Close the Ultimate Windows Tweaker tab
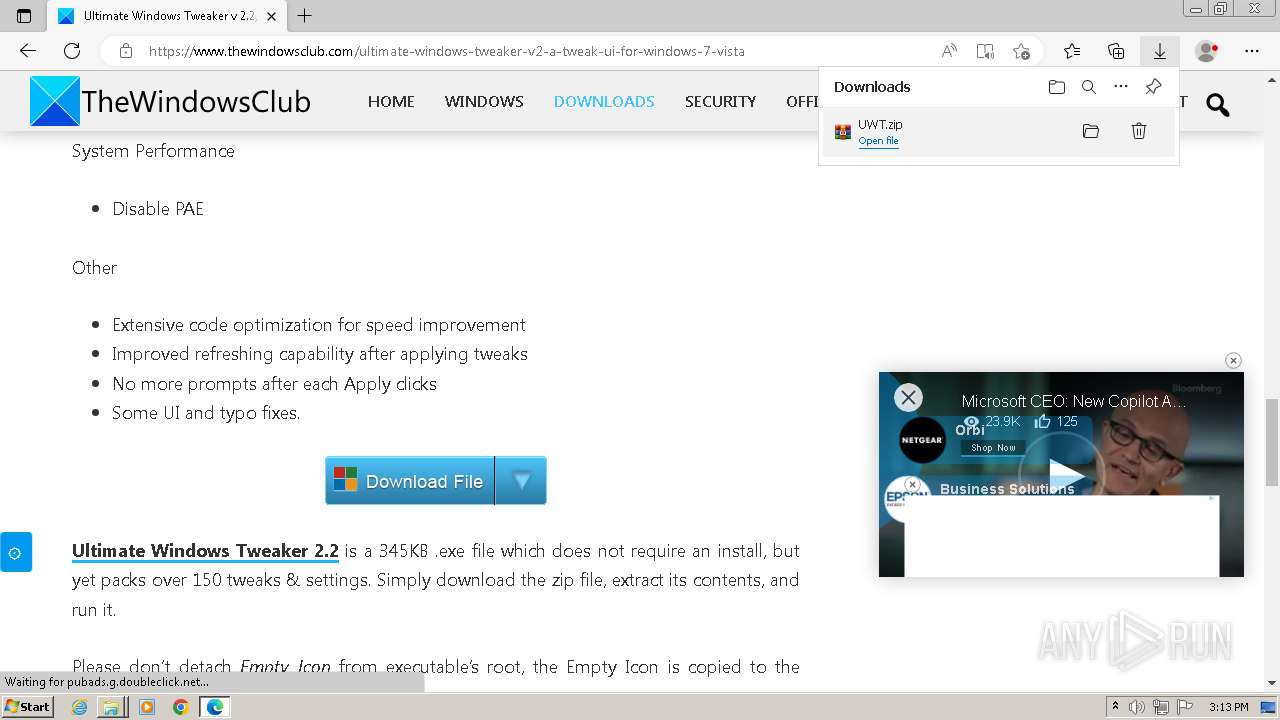The width and height of the screenshot is (1280, 720). [x=271, y=16]
